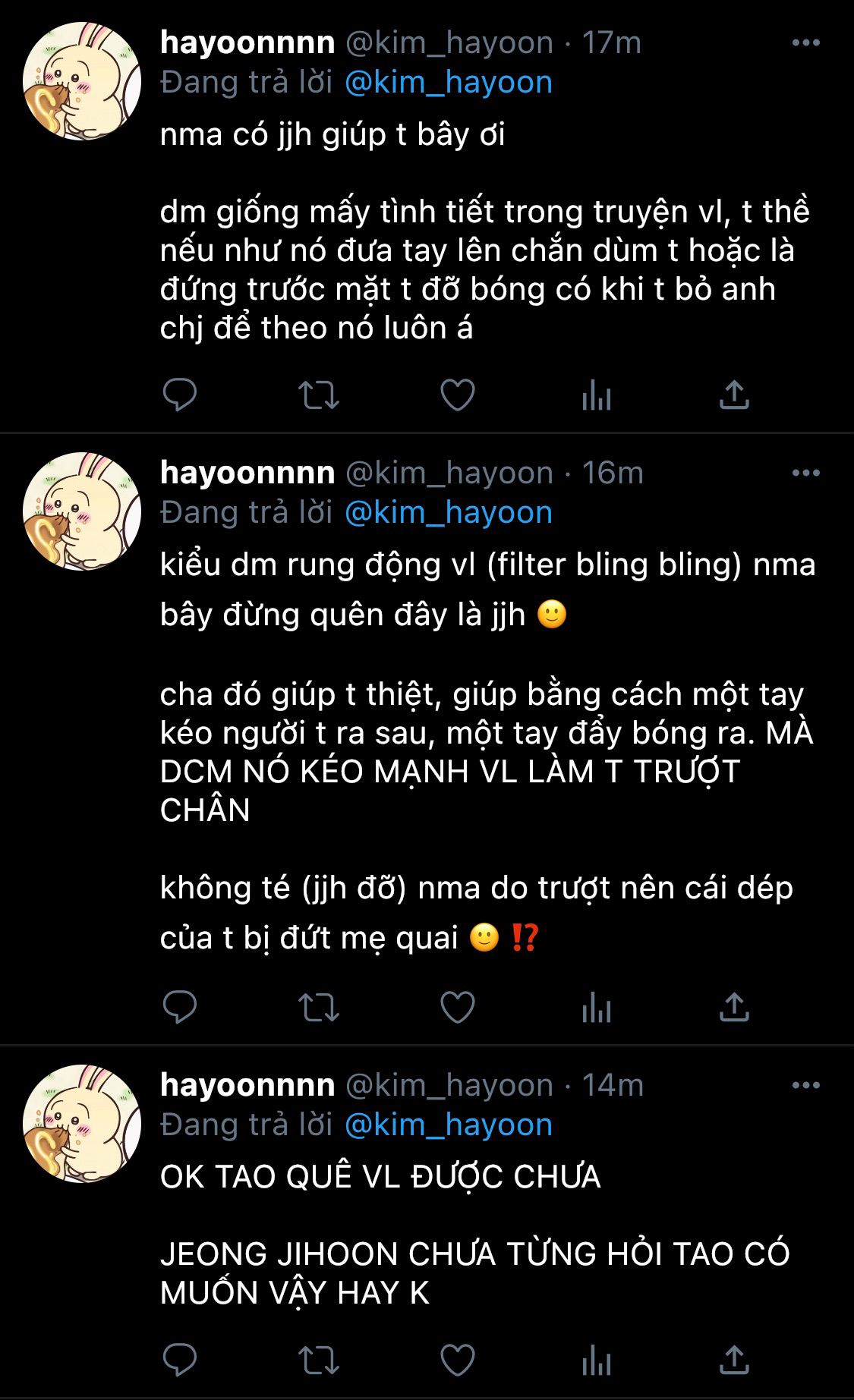Open bunny avatar of the 16m tweet
The height and width of the screenshot is (1400, 854).
coord(82,511)
